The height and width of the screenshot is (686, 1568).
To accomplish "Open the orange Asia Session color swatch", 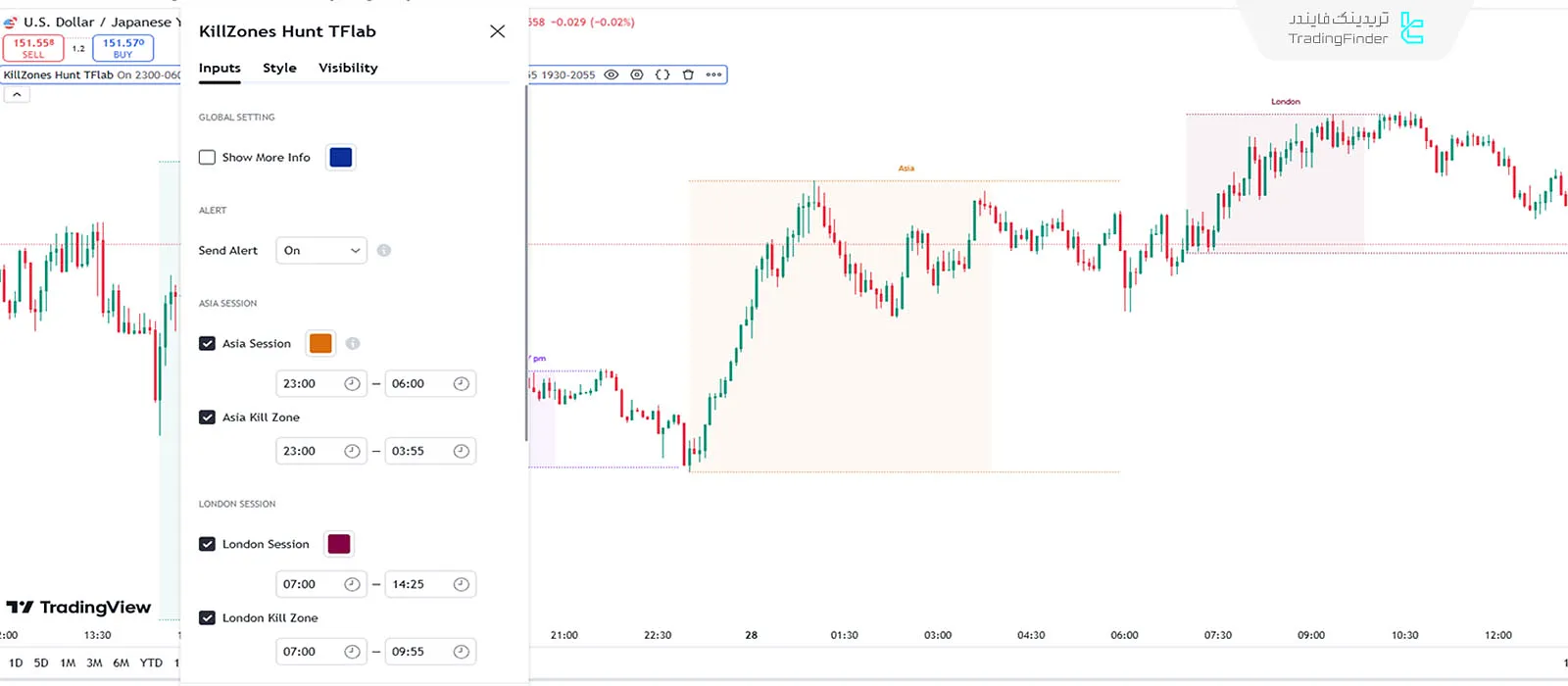I will tap(320, 344).
